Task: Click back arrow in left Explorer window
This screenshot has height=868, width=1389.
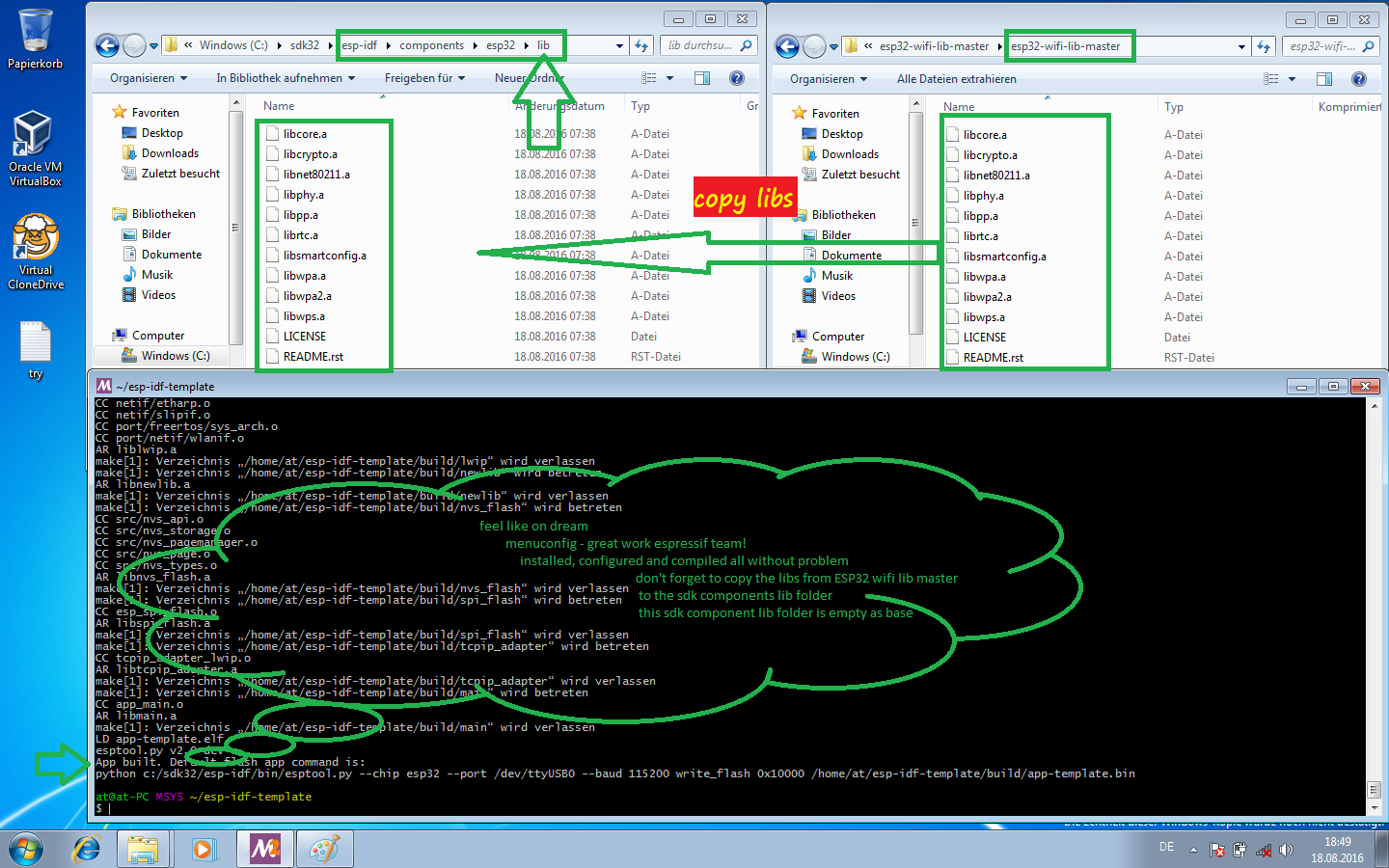Action: point(107,45)
